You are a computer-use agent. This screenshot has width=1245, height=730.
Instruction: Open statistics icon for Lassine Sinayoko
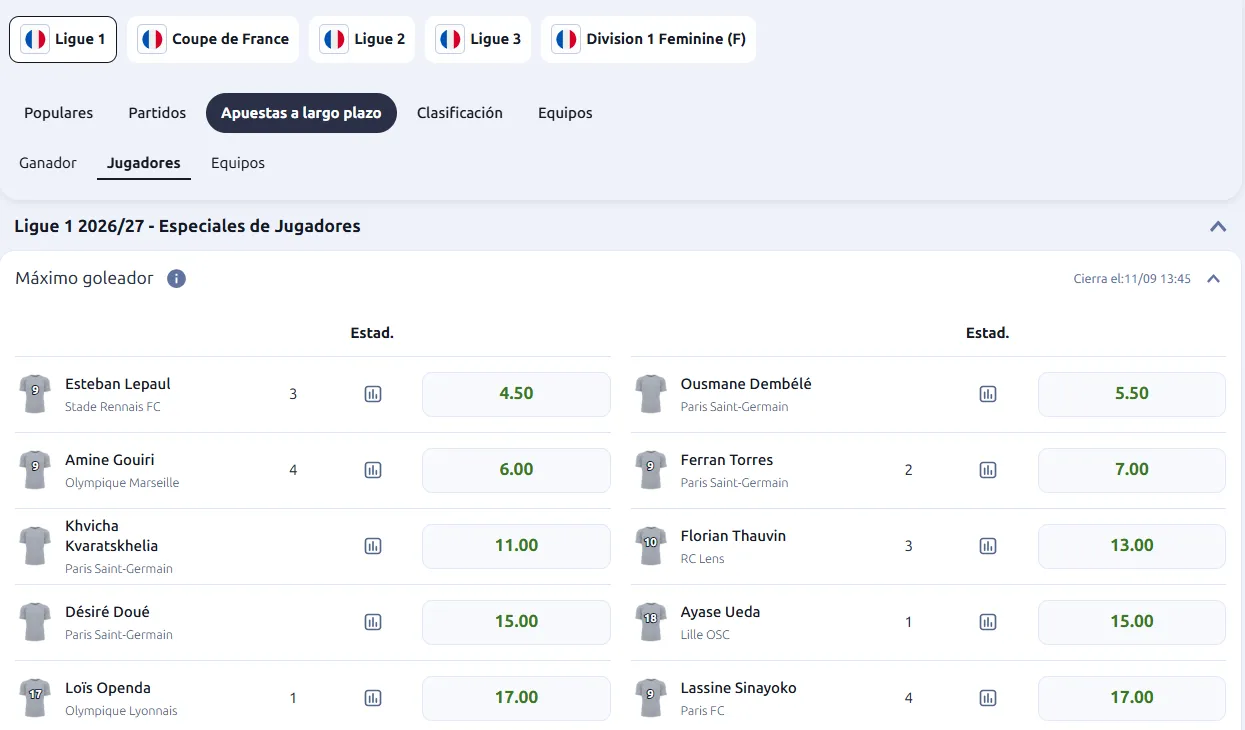point(988,698)
